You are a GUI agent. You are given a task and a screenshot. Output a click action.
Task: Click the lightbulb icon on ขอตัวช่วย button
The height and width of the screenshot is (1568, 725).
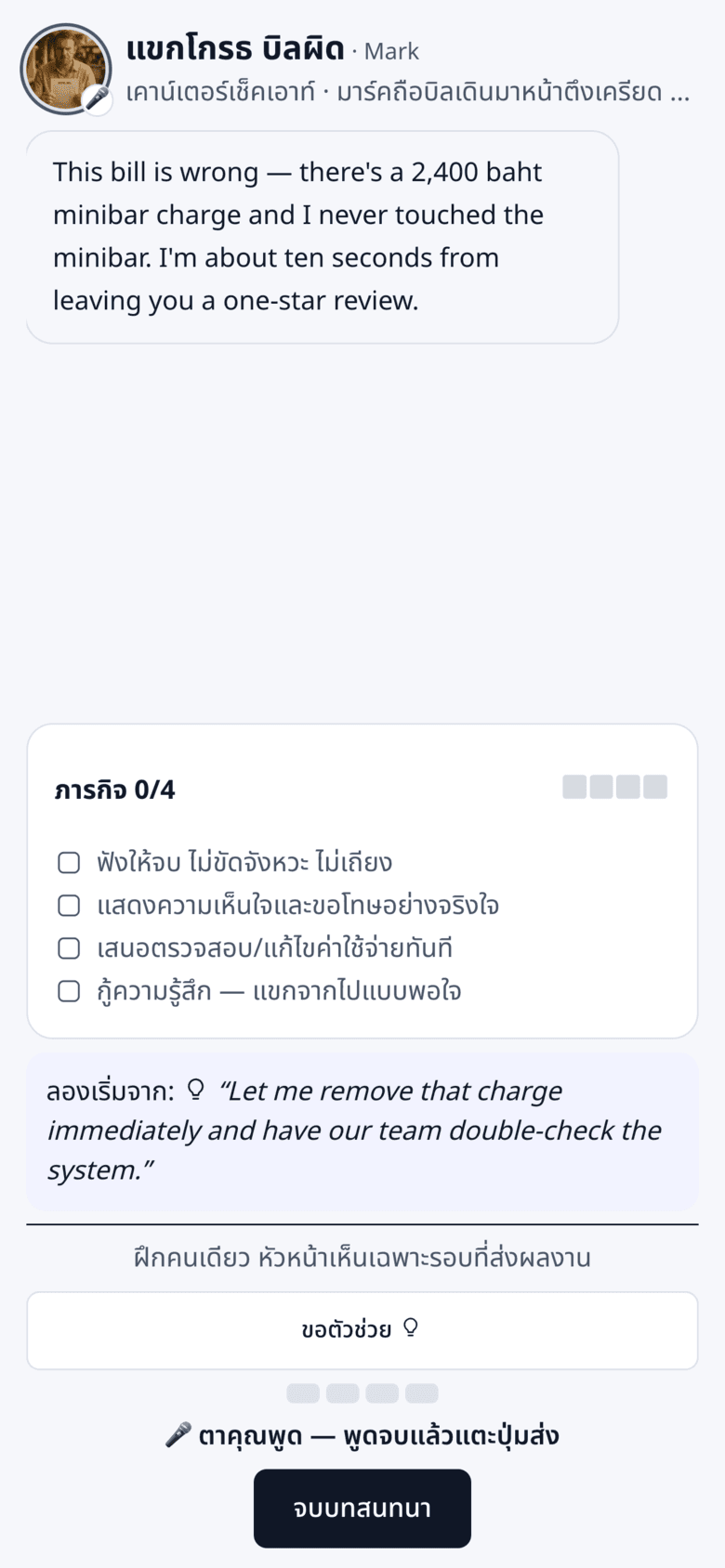[x=411, y=1329]
